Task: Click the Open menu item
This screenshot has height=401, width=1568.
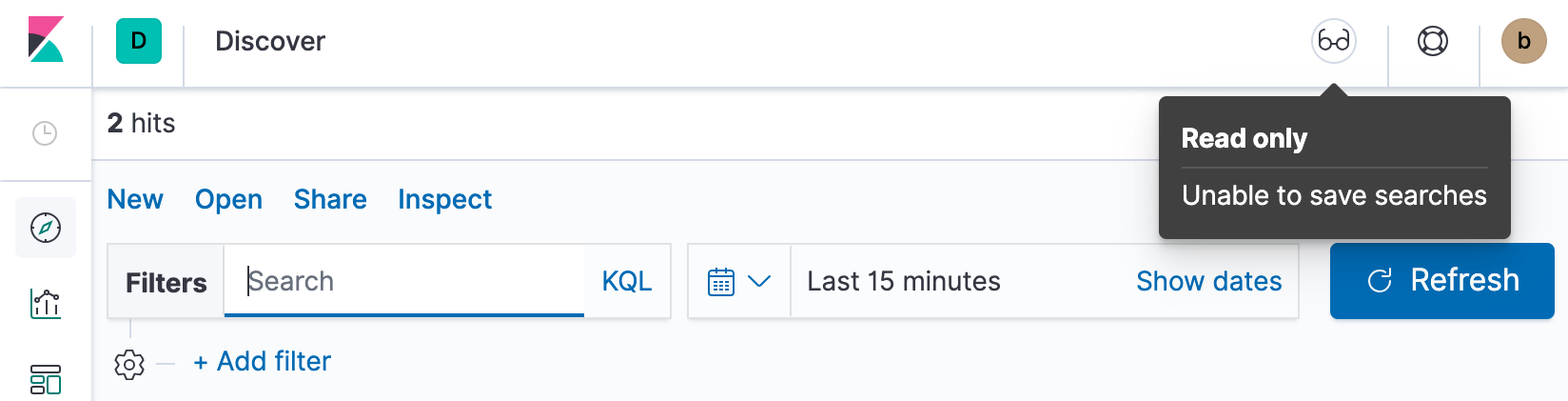Action: [x=228, y=199]
